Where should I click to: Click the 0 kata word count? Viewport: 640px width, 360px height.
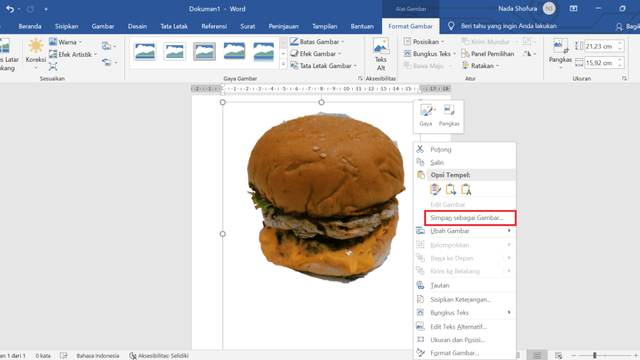click(43, 356)
